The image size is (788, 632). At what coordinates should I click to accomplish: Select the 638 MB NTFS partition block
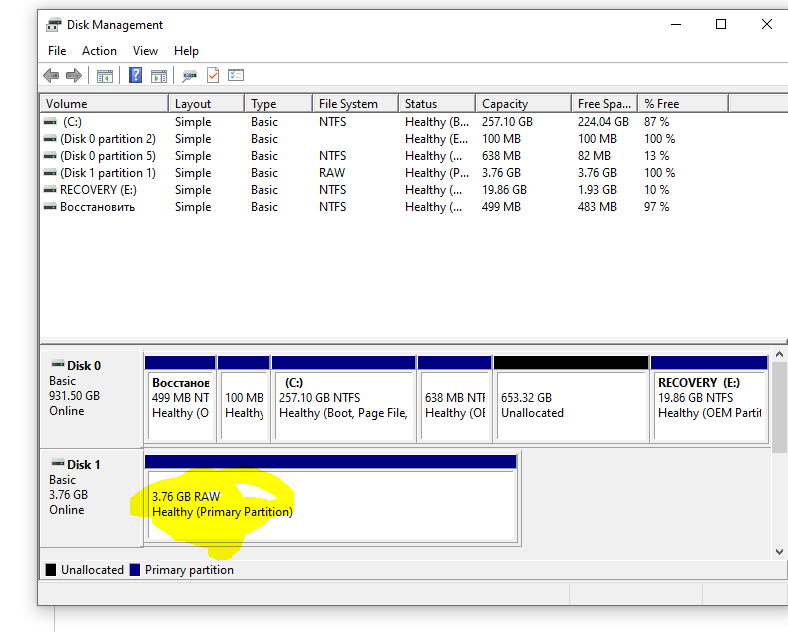[x=454, y=399]
